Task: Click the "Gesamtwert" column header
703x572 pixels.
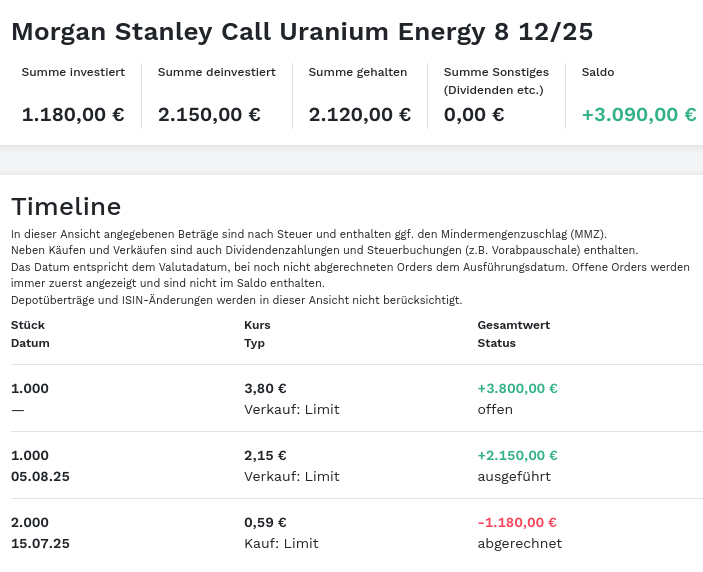Action: [x=514, y=325]
